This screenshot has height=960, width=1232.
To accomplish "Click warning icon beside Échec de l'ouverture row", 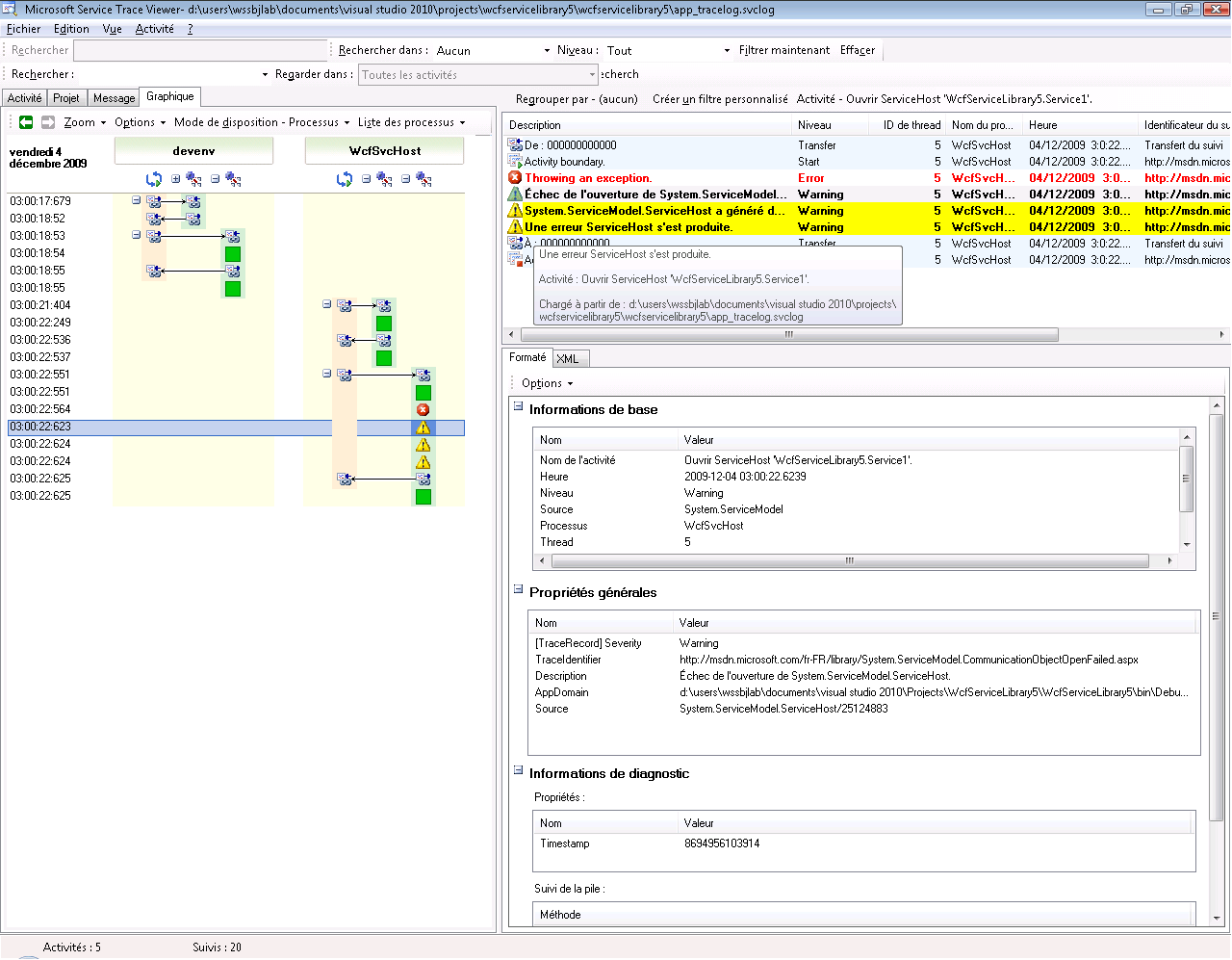I will click(515, 194).
